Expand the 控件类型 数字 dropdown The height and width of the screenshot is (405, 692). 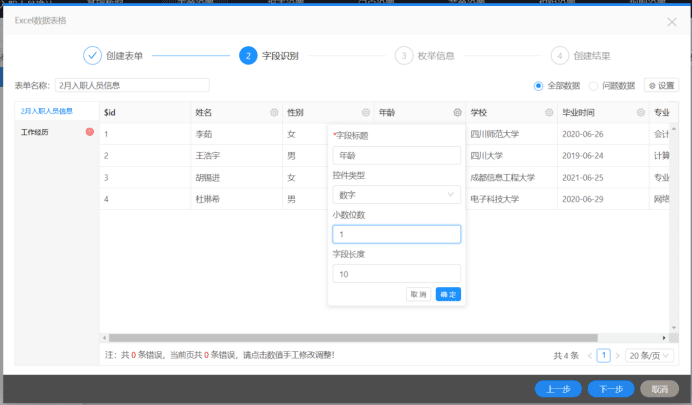click(x=396, y=195)
